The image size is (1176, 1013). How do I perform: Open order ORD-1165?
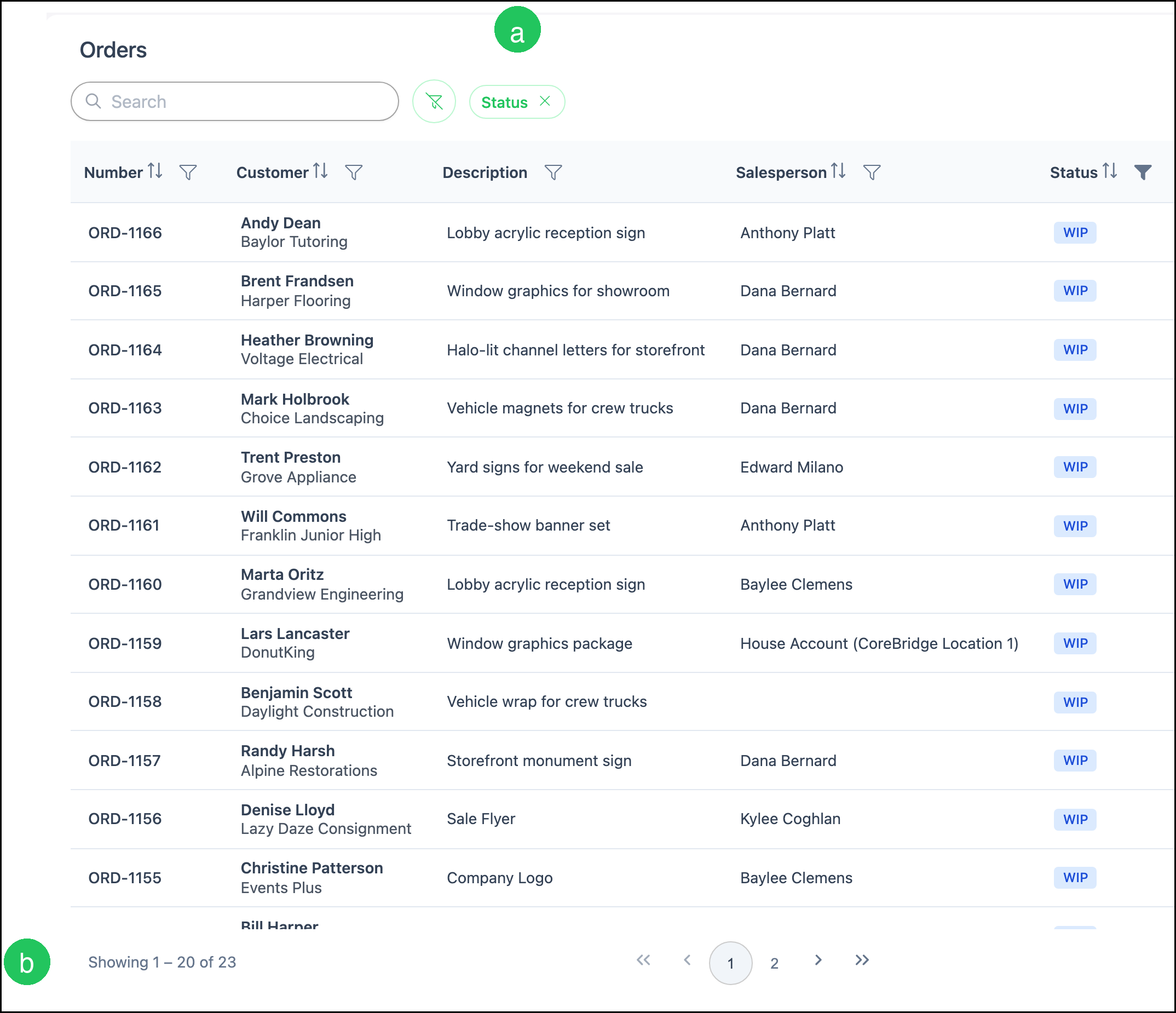click(x=125, y=291)
